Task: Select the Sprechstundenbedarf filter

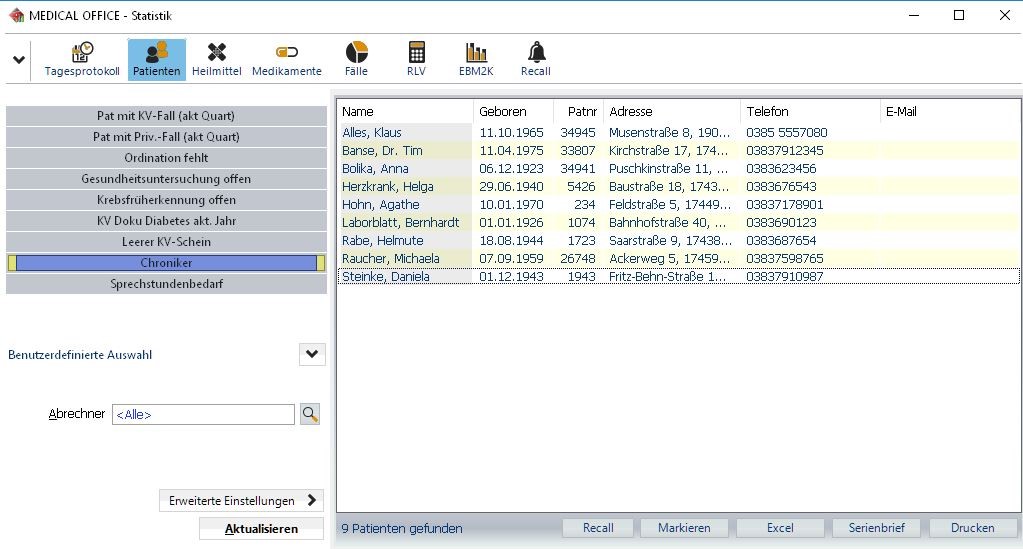Action: pyautogui.click(x=166, y=284)
